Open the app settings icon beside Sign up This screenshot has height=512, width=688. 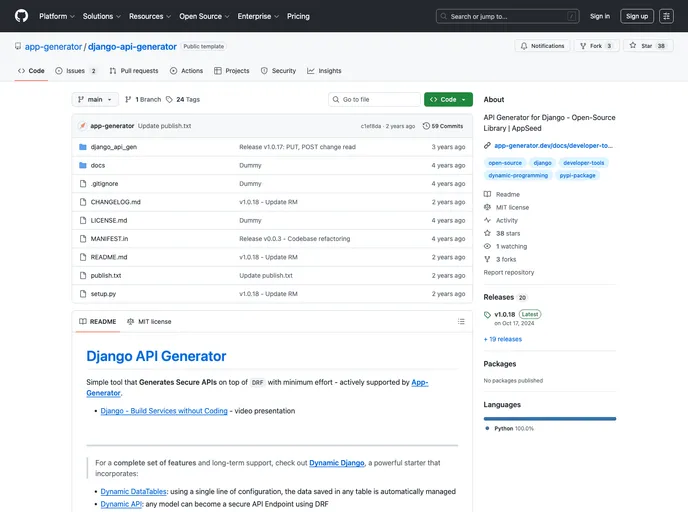pos(666,16)
